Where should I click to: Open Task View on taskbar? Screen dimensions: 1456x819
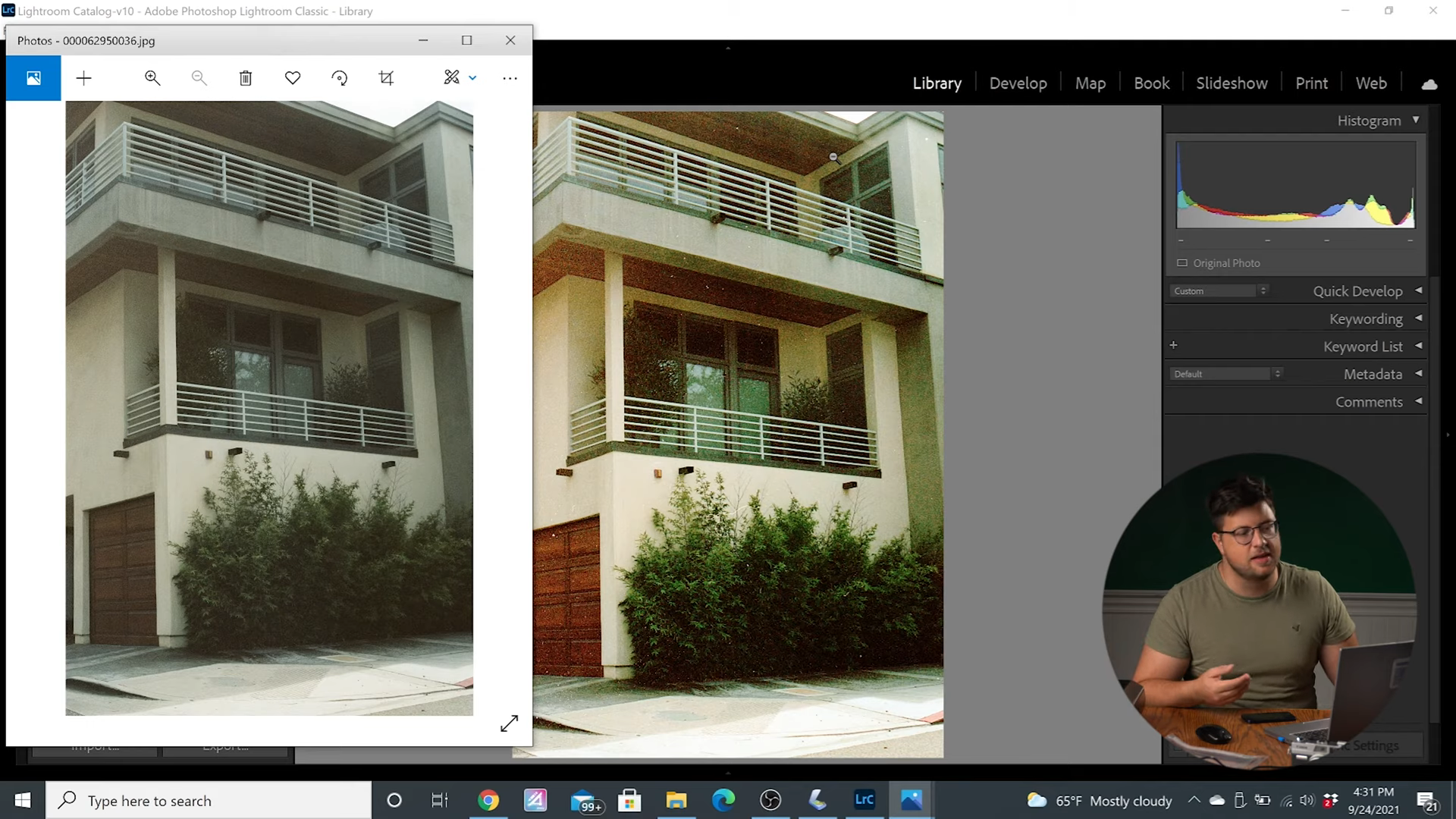(440, 800)
